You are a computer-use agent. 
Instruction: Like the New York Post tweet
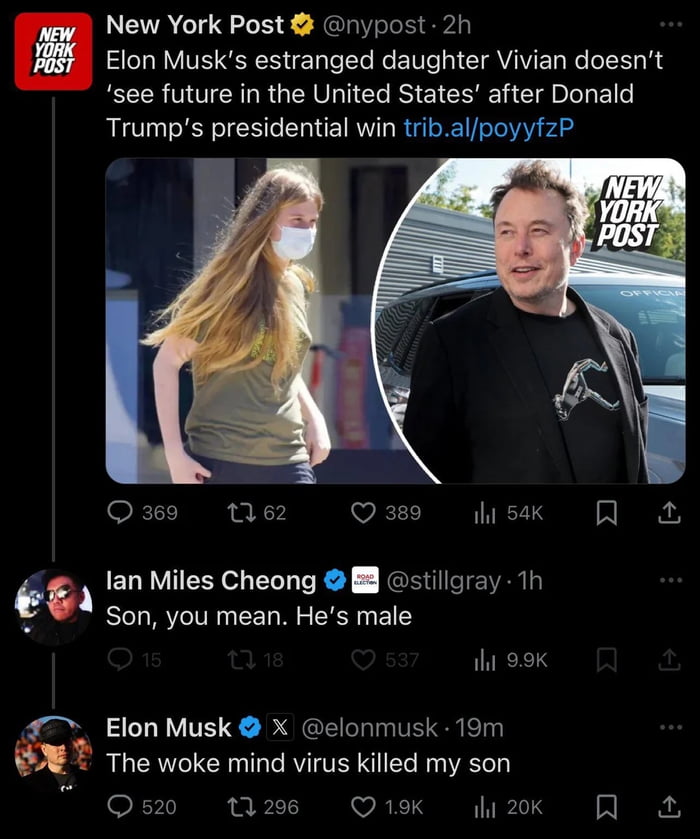[x=364, y=513]
